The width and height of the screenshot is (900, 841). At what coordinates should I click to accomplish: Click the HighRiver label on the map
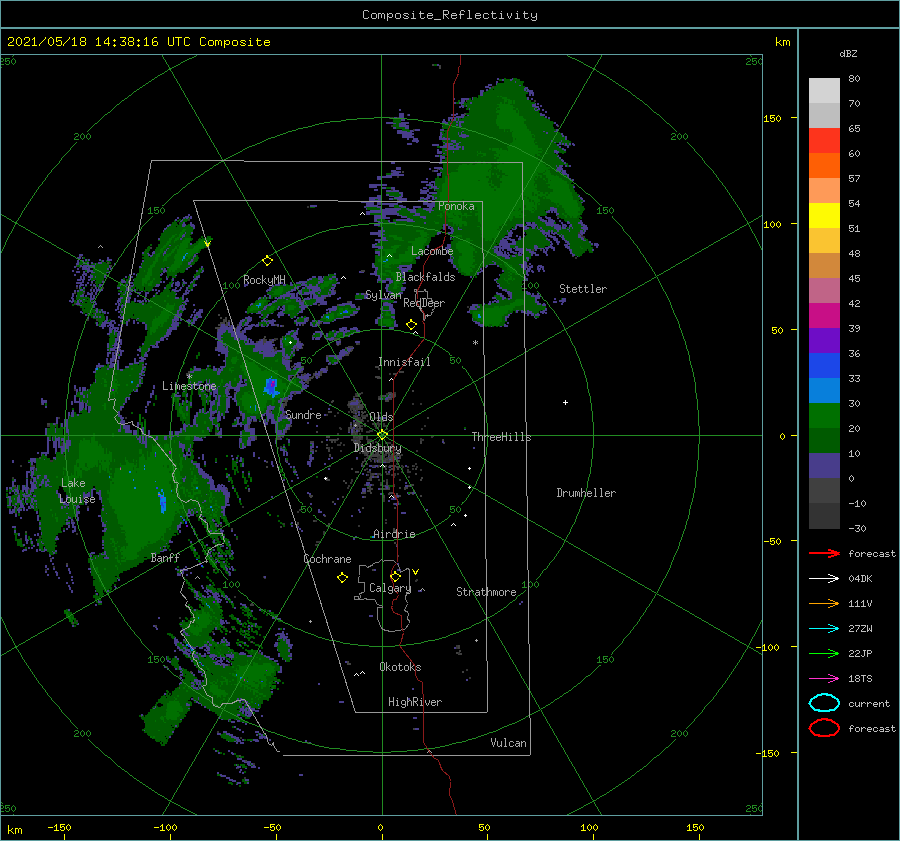tap(415, 702)
